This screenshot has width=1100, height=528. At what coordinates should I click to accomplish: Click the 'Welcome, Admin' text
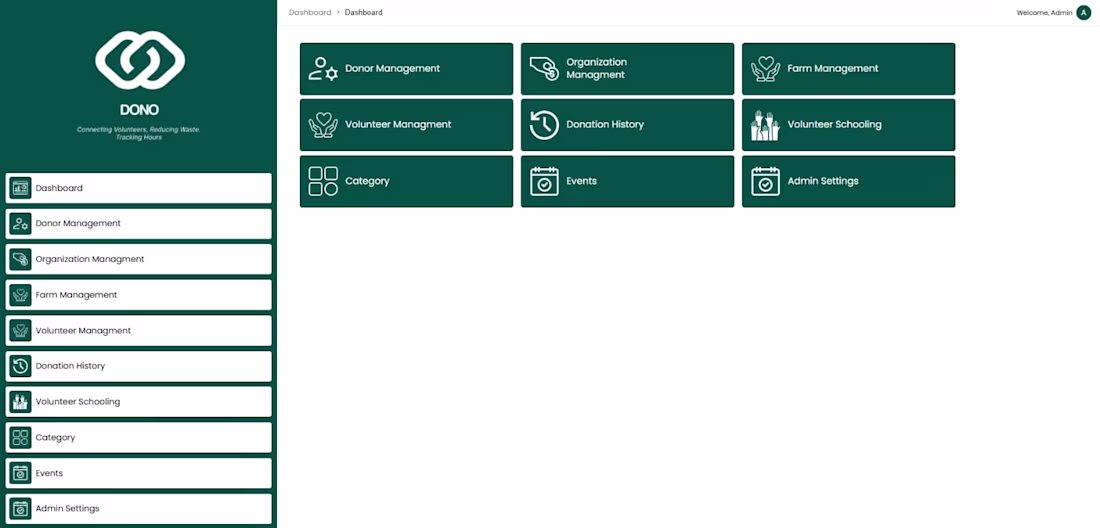click(1044, 13)
